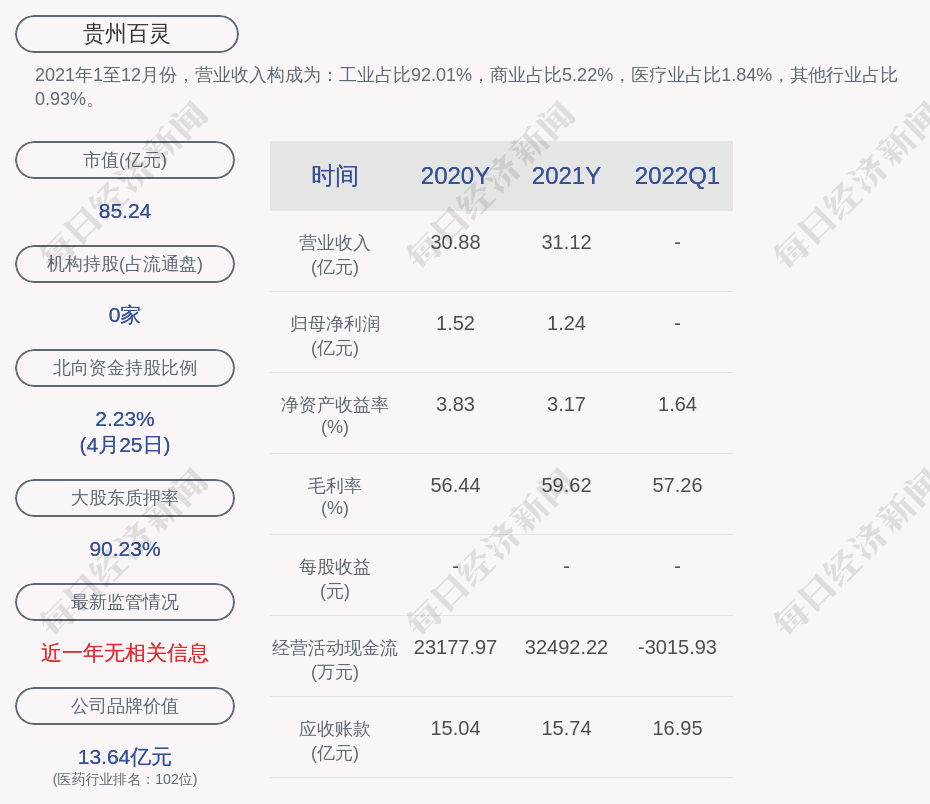Click gross margin value 56.44
The width and height of the screenshot is (930, 804).
(455, 486)
